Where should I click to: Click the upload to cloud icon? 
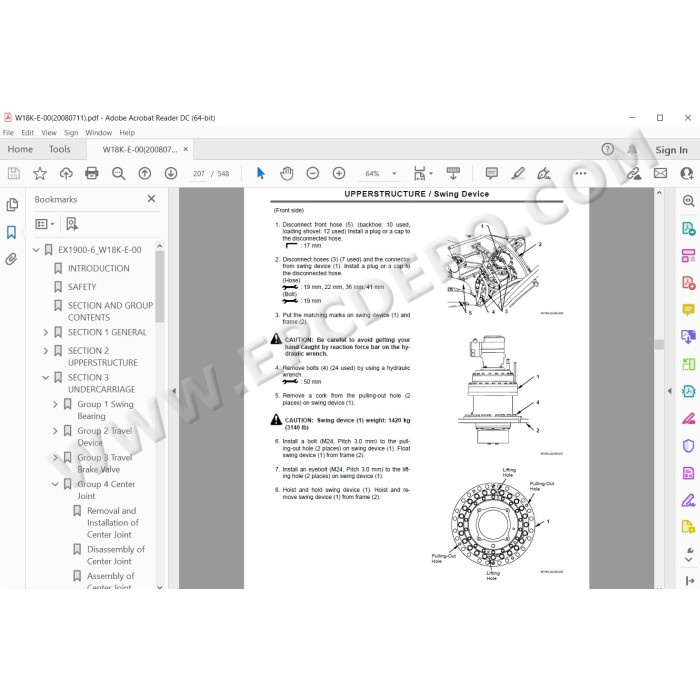(x=66, y=173)
